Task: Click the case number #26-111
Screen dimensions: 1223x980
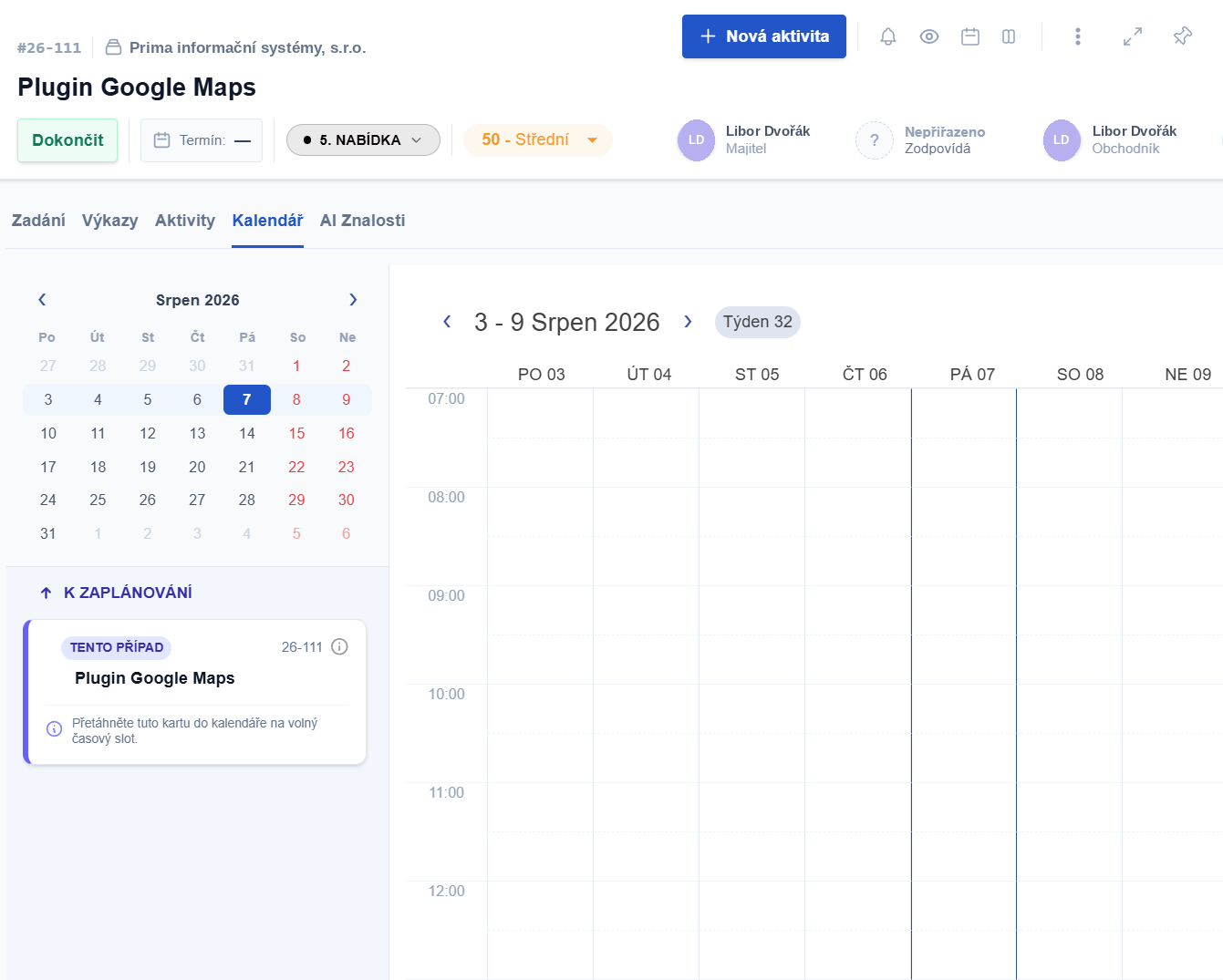Action: (x=49, y=47)
